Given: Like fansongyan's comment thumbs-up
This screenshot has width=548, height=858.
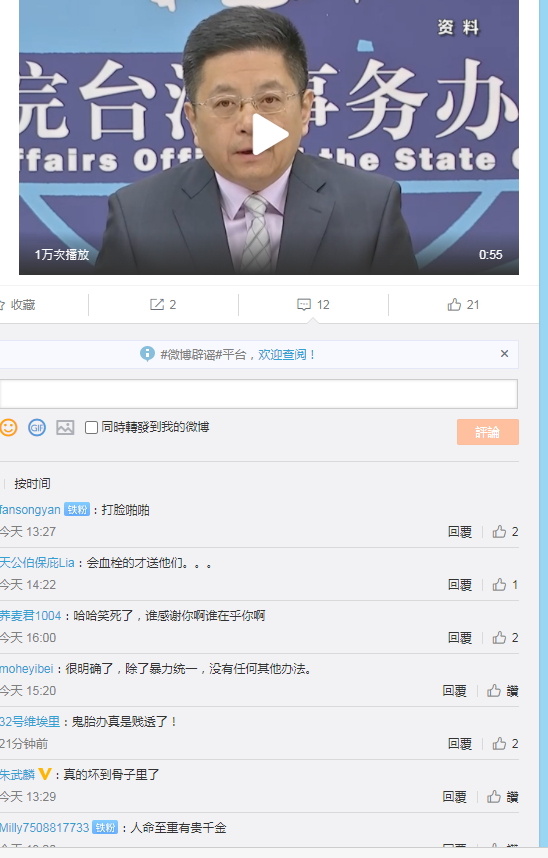Looking at the screenshot, I should tap(505, 532).
